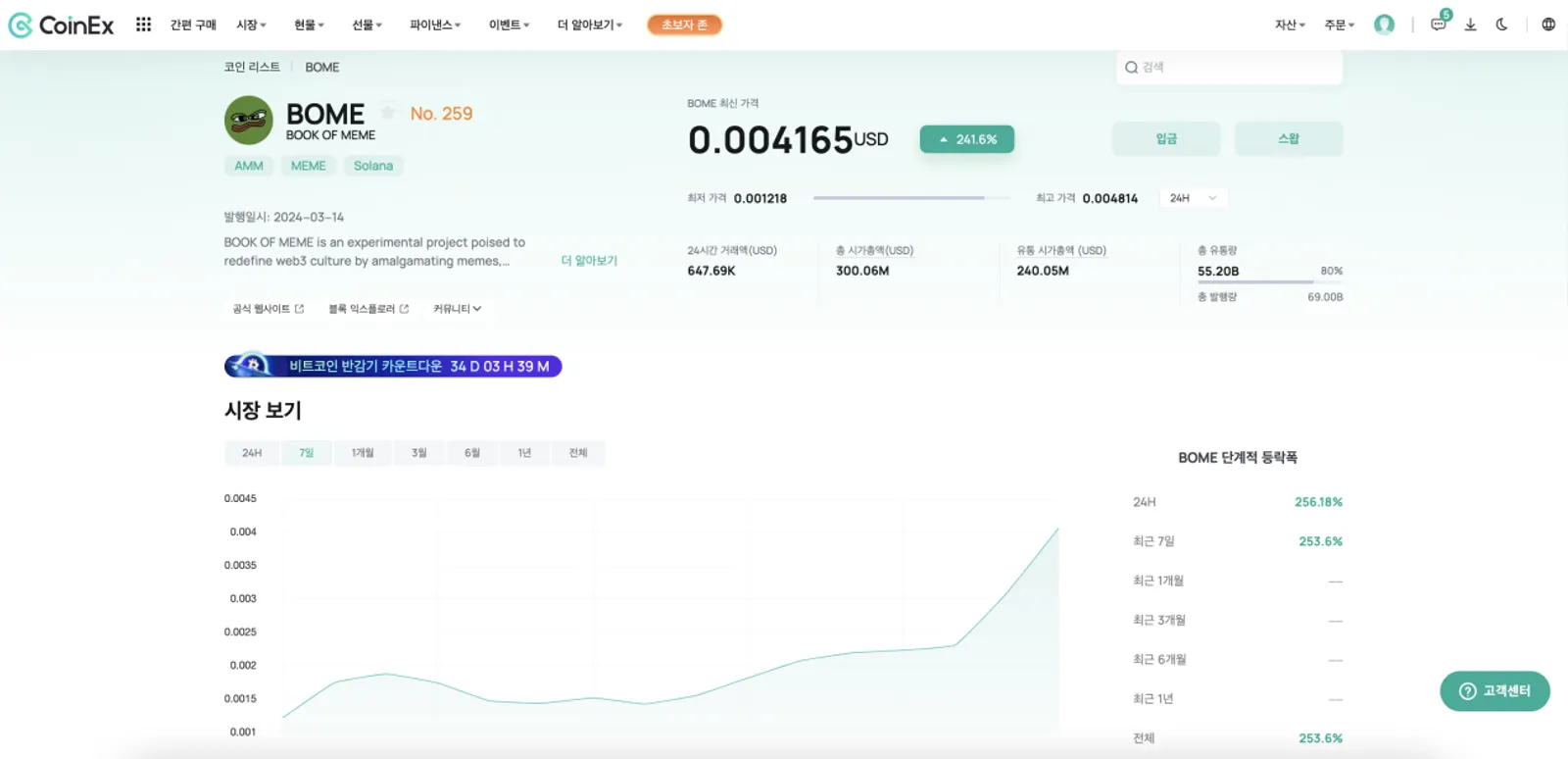Open the user profile avatar icon

[1384, 25]
